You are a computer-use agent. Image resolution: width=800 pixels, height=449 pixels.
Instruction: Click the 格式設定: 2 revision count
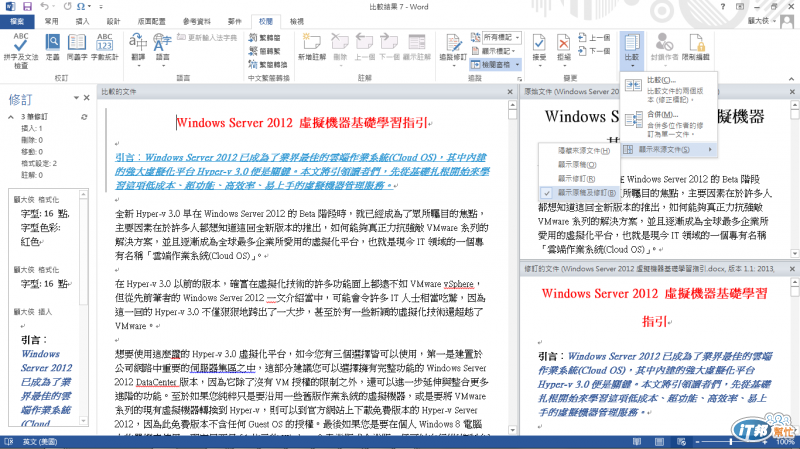pyautogui.click(x=39, y=163)
